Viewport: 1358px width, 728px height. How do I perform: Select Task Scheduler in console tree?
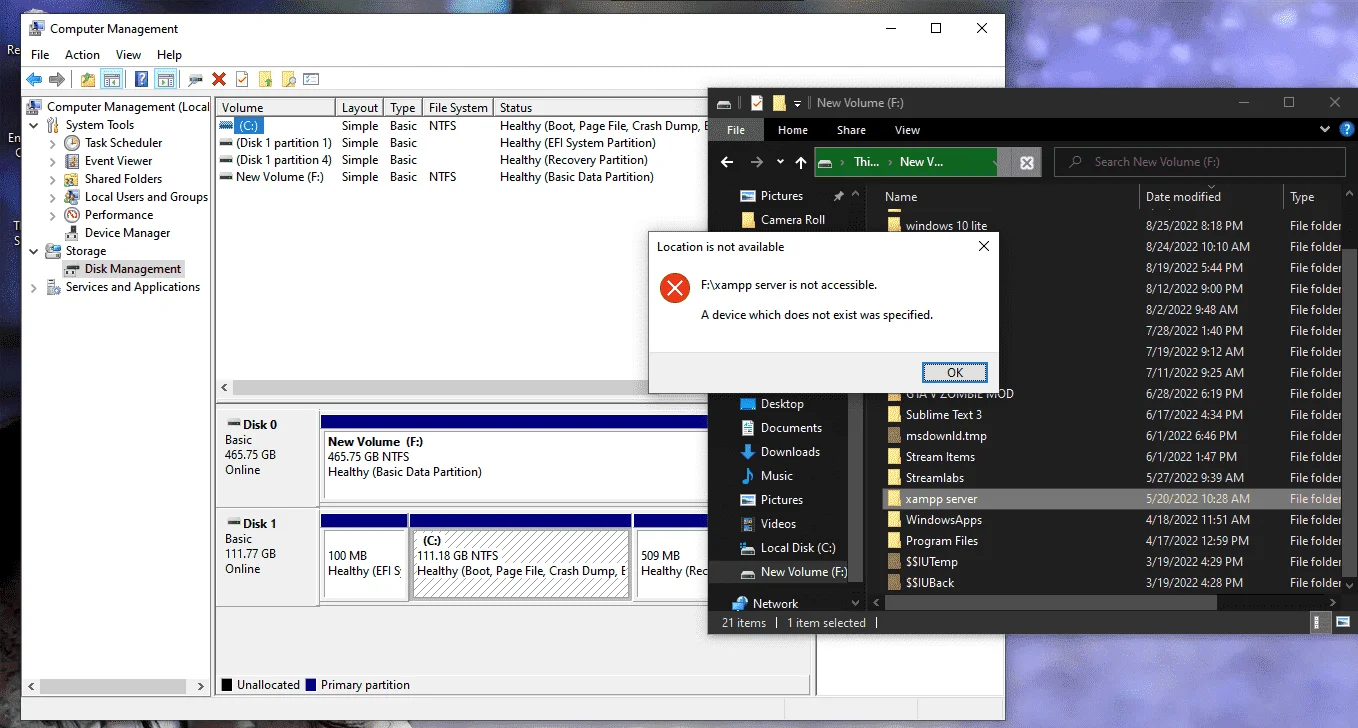pyautogui.click(x=123, y=143)
